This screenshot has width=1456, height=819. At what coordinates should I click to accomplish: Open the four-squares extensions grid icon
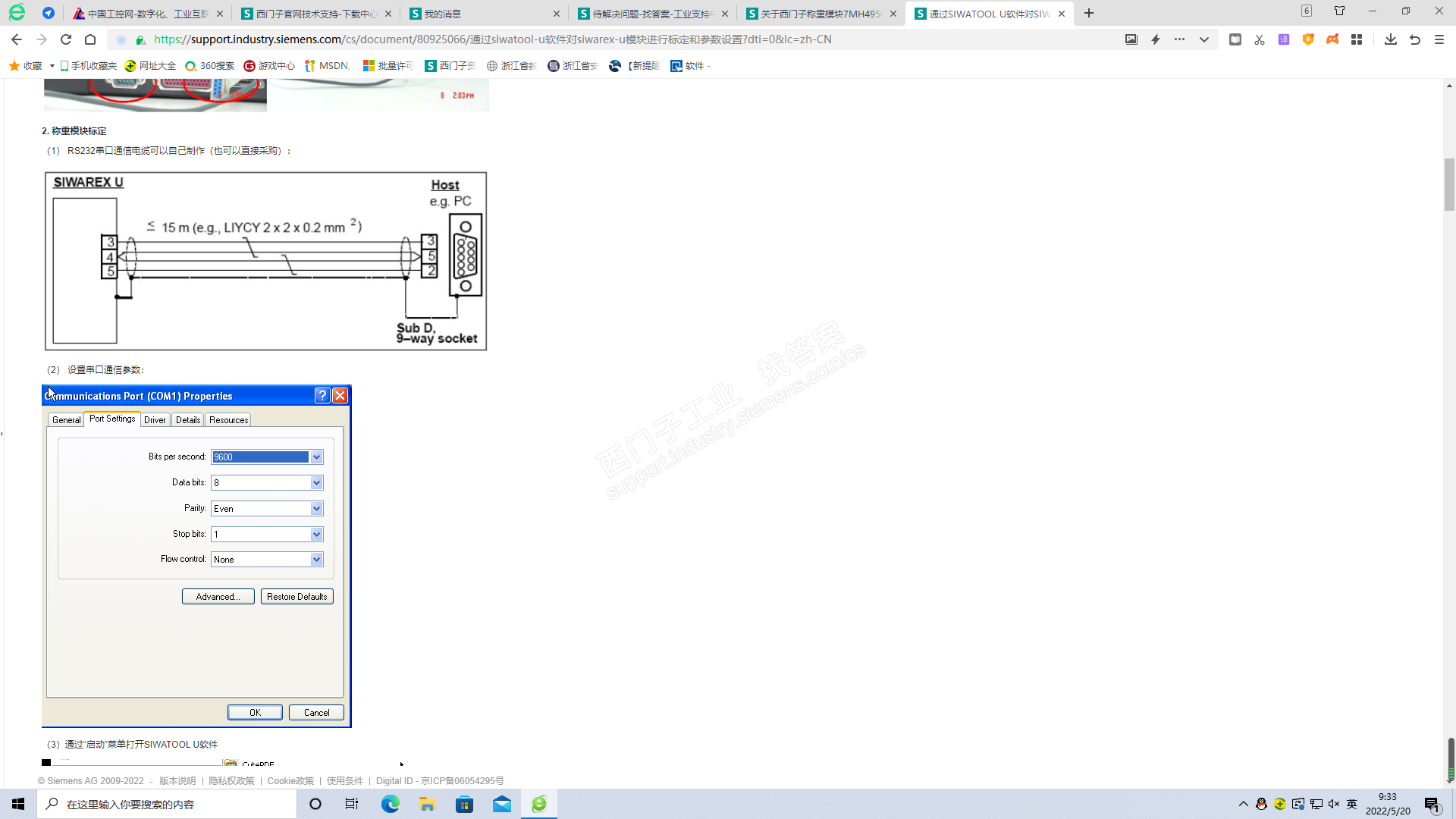tap(1357, 39)
